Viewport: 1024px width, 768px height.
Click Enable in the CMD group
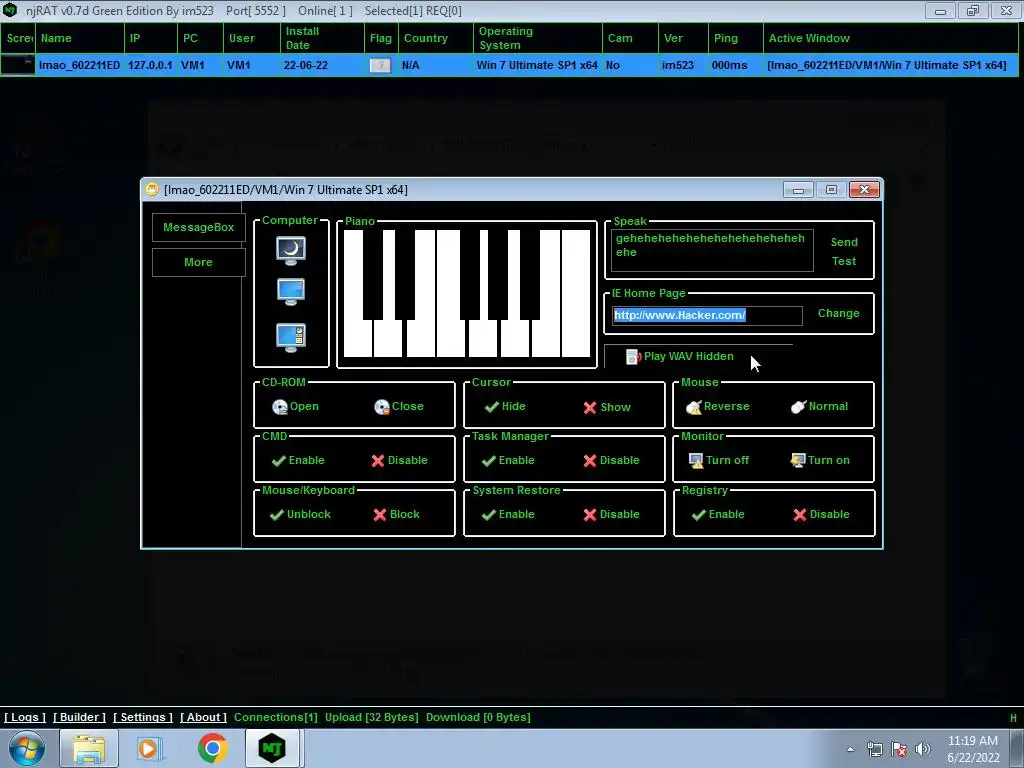coord(298,460)
